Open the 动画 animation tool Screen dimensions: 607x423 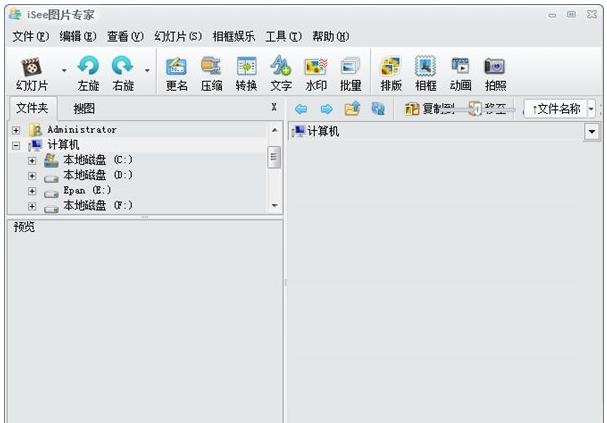point(460,74)
